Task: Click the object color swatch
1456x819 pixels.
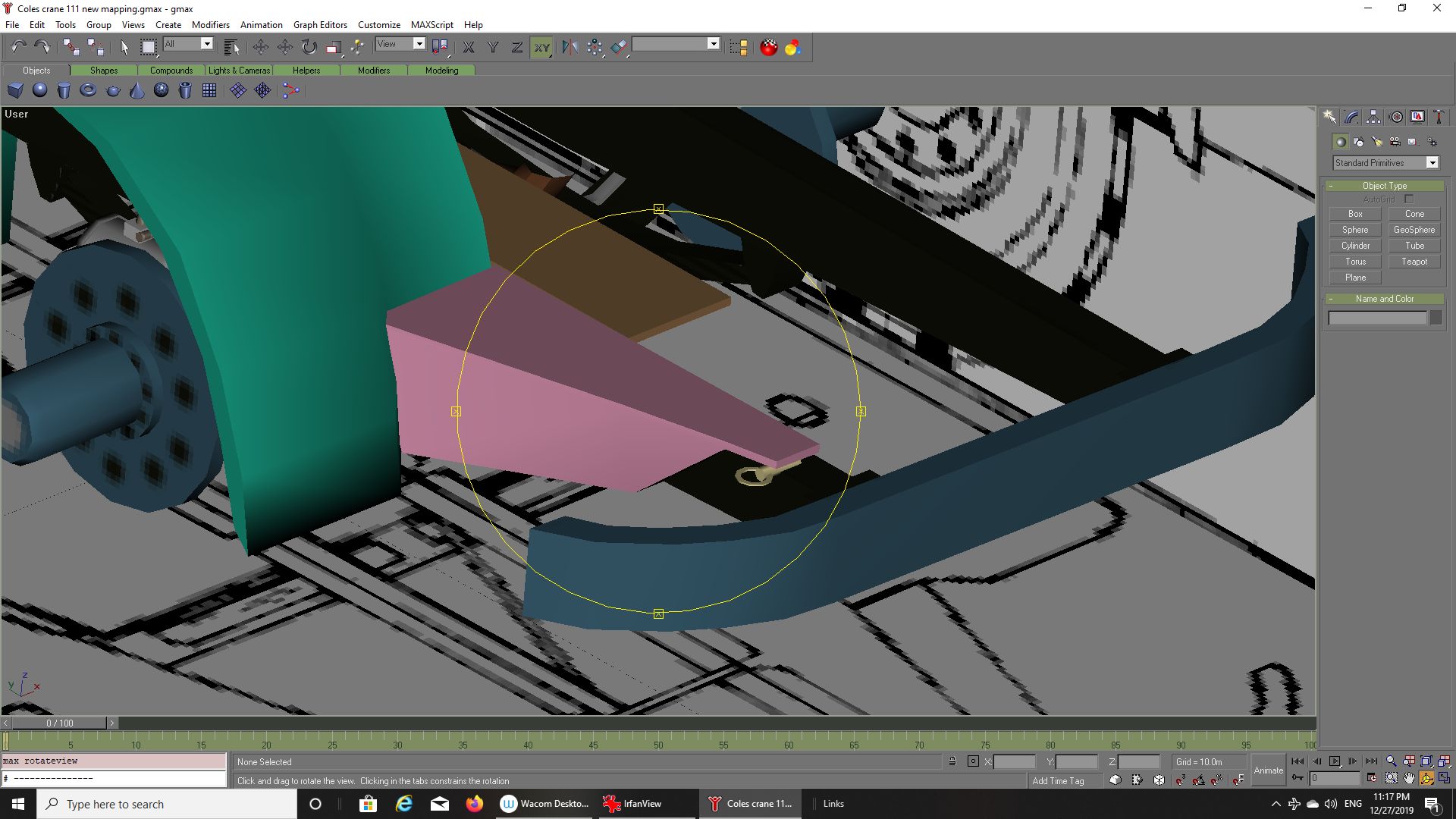Action: 1436,318
